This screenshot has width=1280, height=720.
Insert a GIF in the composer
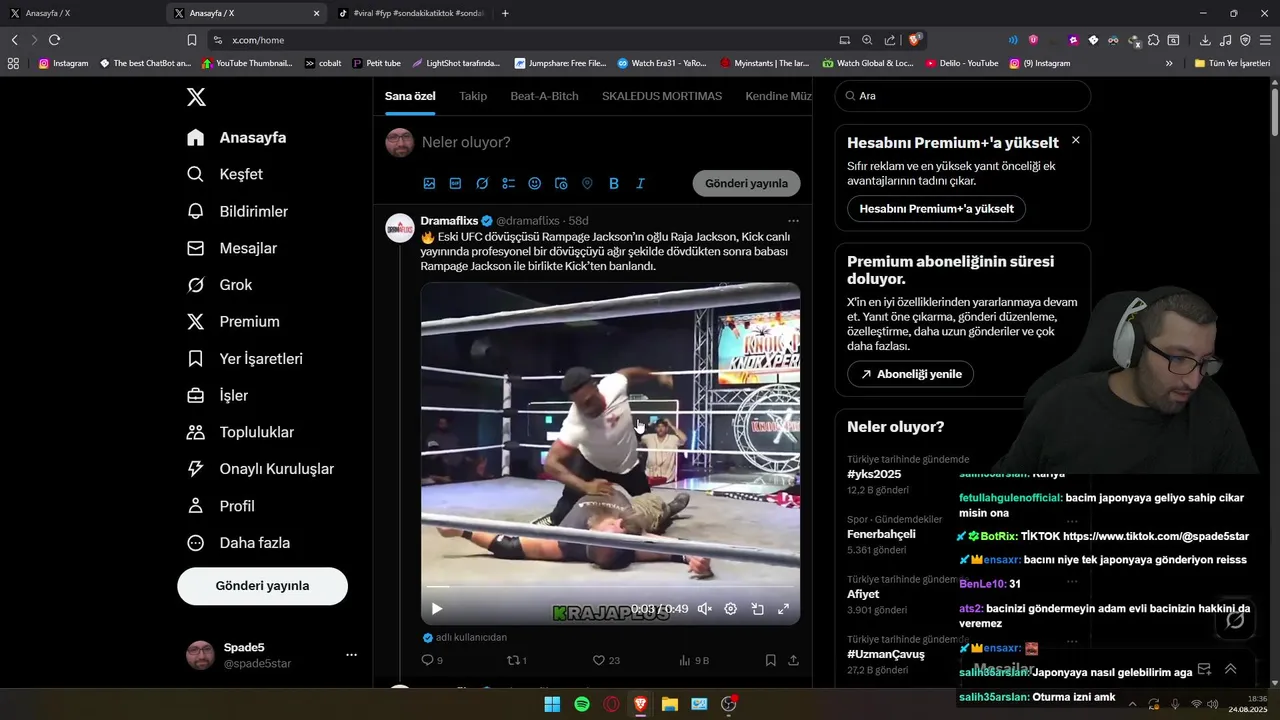(455, 184)
